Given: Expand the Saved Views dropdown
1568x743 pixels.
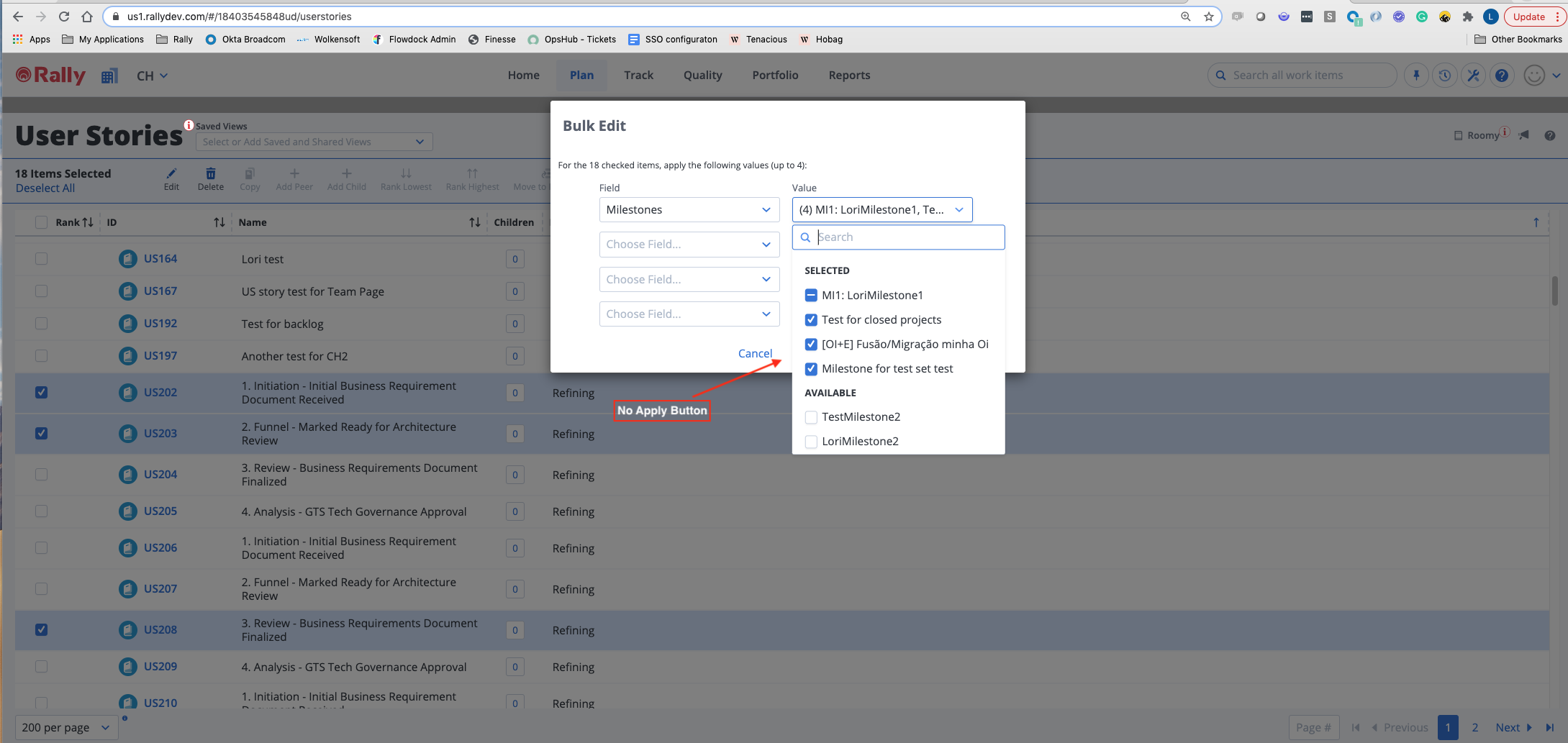Looking at the screenshot, I should (x=314, y=142).
